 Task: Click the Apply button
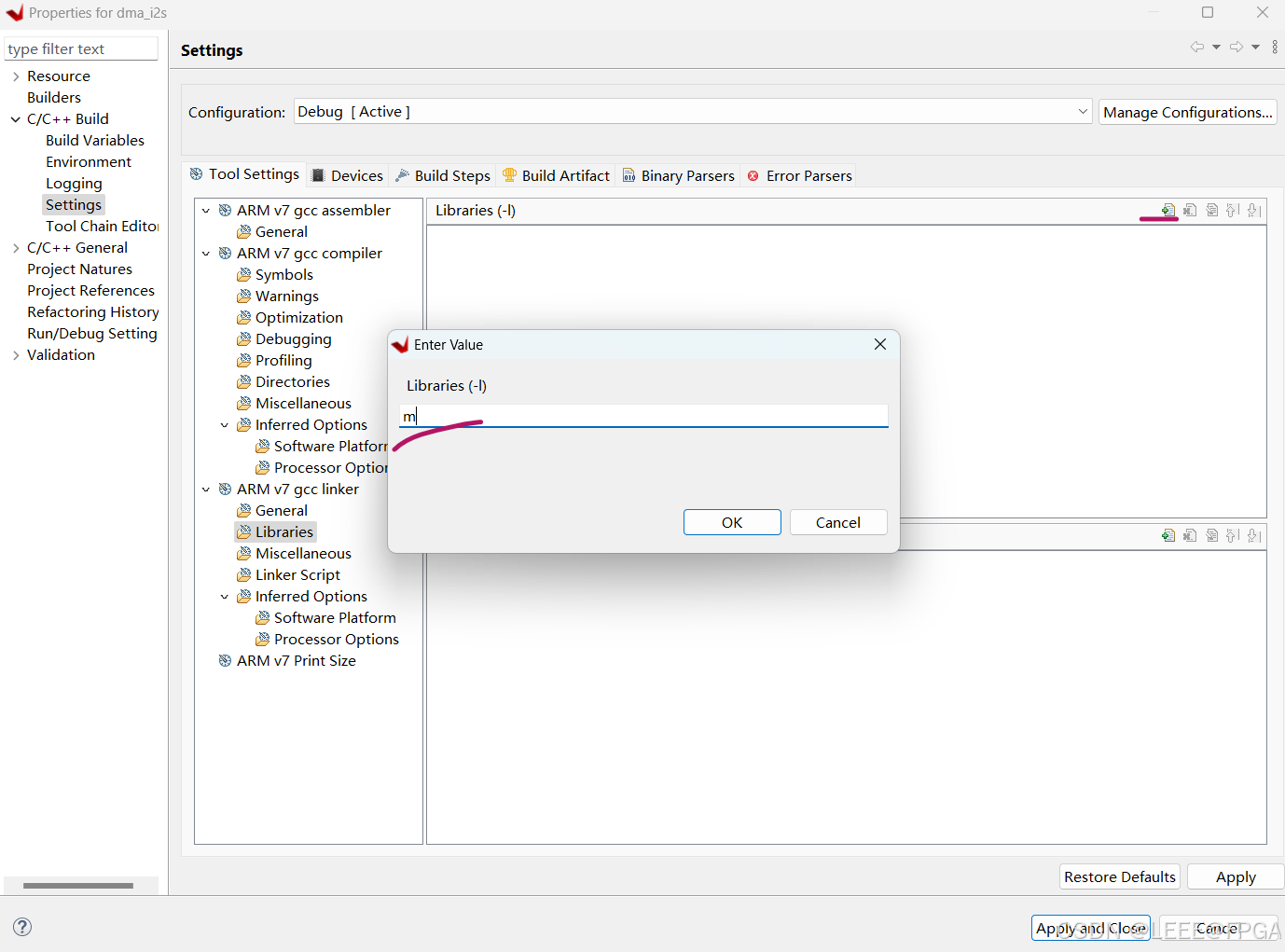(x=1236, y=876)
